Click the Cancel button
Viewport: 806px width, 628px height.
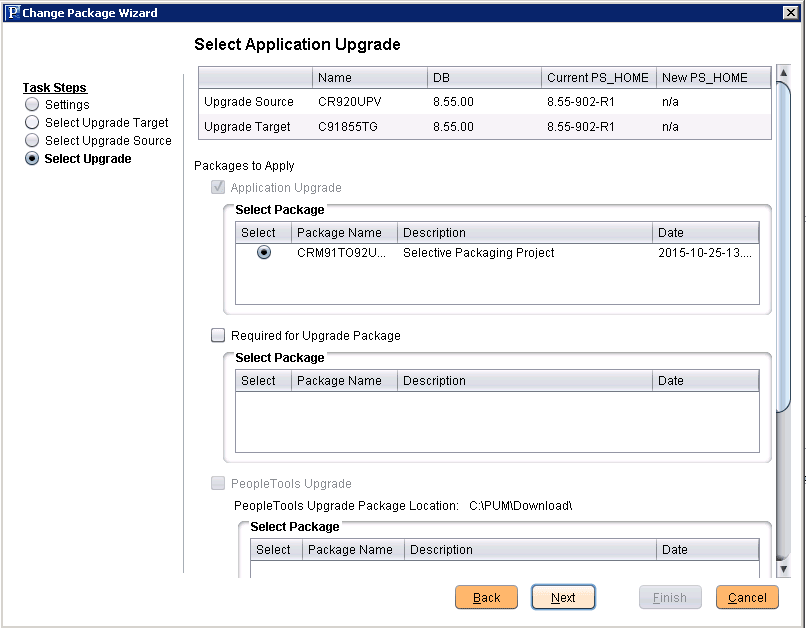click(x=747, y=597)
